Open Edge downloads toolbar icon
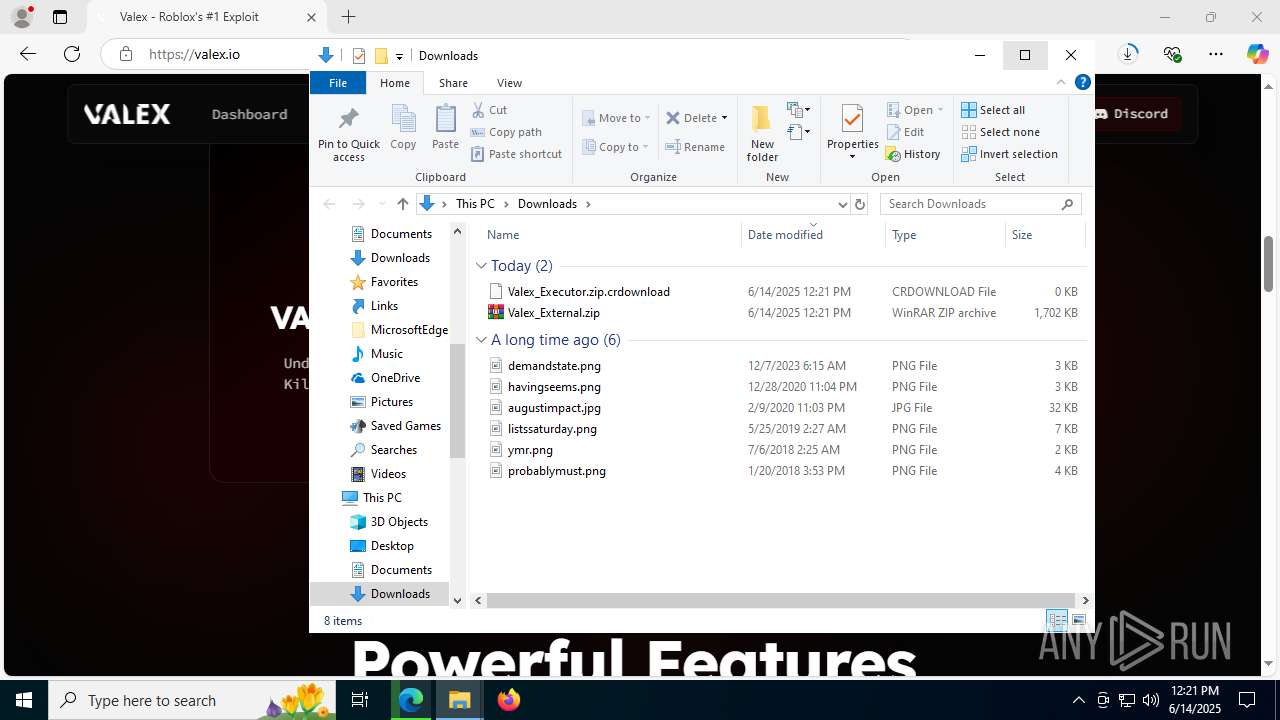Screen dimensions: 1280x720 1128,54
